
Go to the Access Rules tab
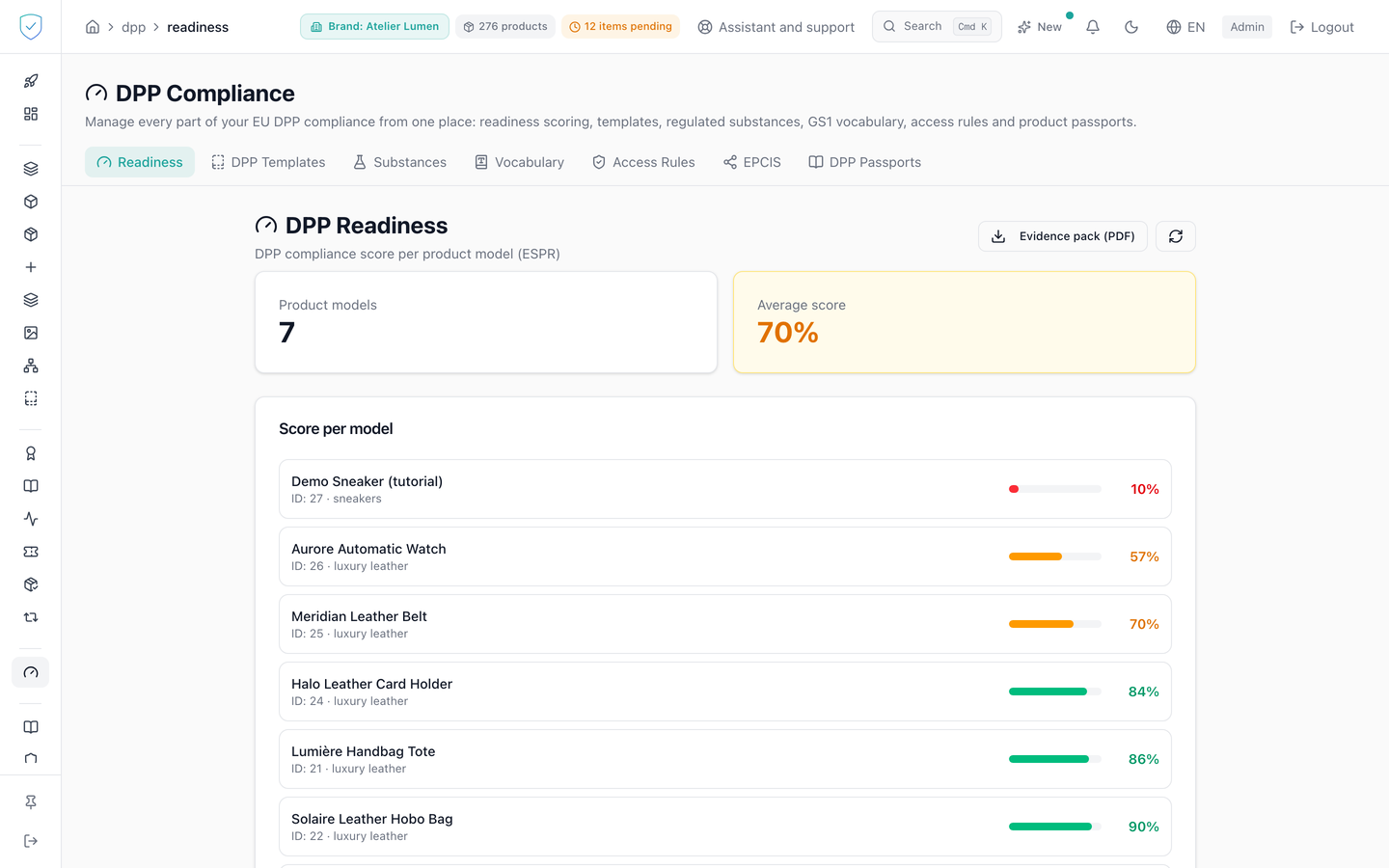(643, 162)
